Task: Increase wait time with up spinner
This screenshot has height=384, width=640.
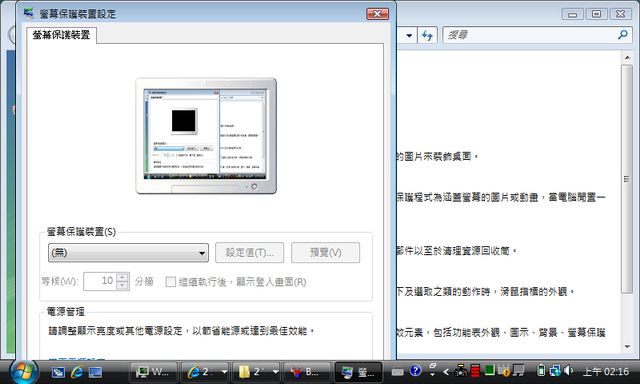Action: (122, 277)
